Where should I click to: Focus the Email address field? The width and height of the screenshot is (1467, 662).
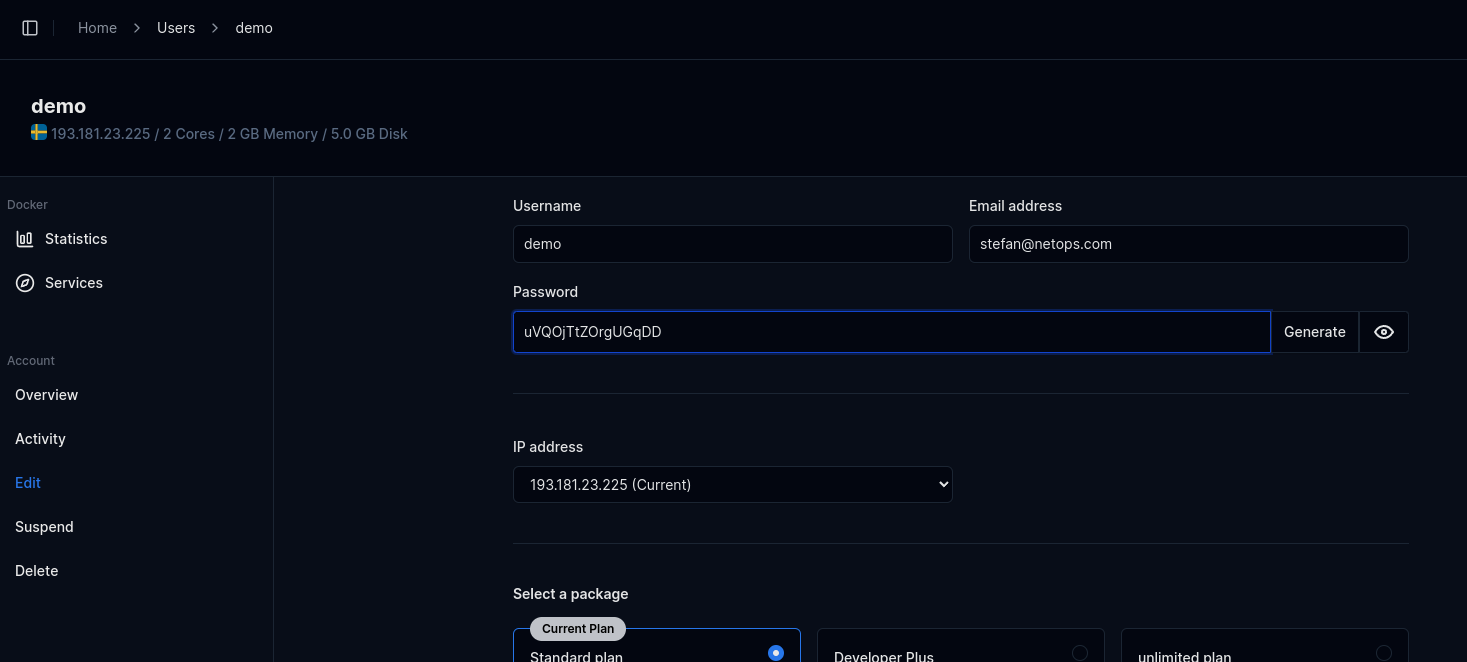coord(1188,244)
